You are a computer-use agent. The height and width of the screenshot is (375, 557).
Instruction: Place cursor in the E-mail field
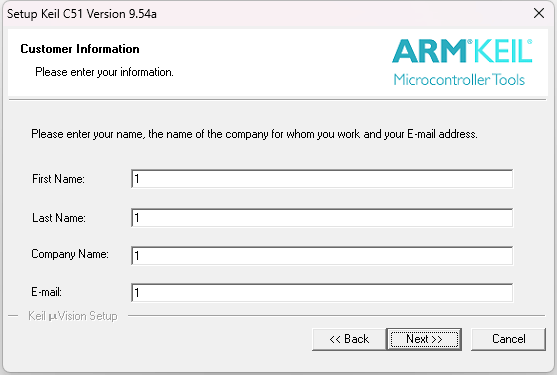pos(322,293)
